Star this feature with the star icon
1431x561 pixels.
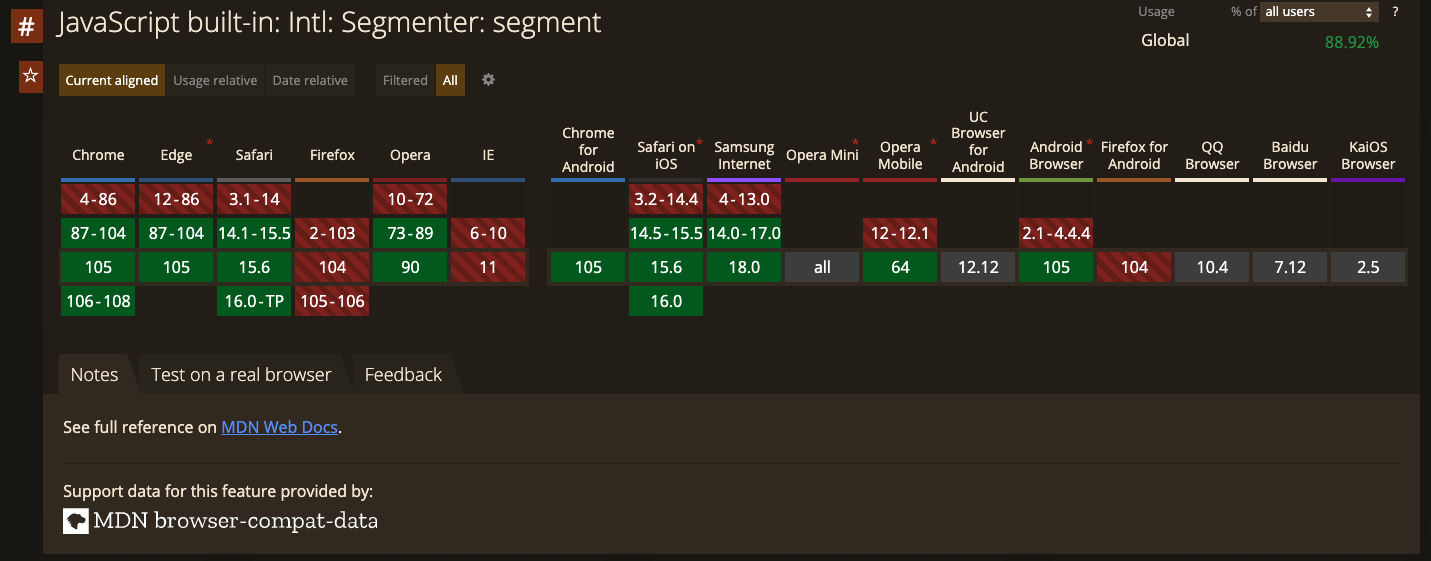[31, 76]
